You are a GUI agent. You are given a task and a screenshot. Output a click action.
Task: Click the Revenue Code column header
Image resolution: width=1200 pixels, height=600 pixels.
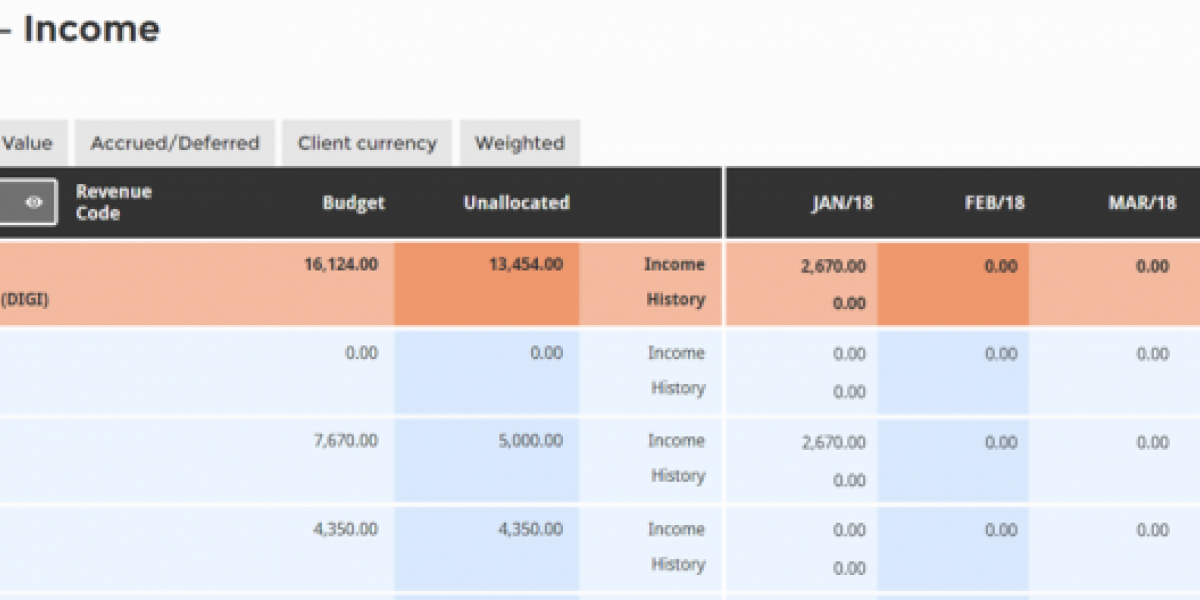click(113, 202)
